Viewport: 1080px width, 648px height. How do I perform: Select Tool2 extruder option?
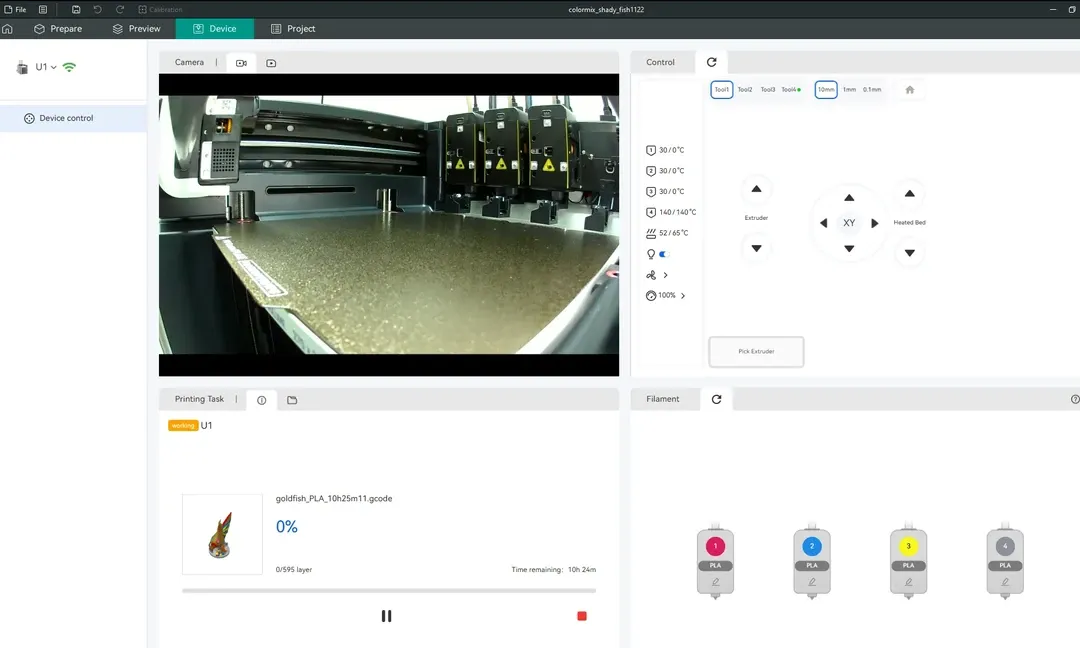pyautogui.click(x=745, y=90)
